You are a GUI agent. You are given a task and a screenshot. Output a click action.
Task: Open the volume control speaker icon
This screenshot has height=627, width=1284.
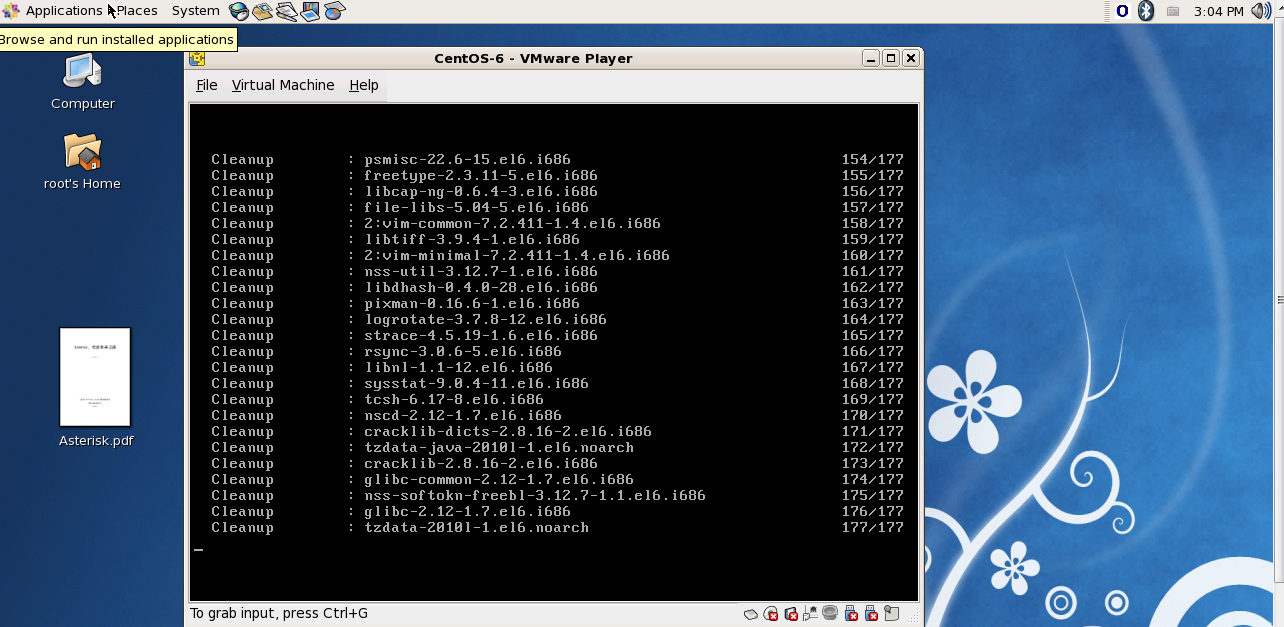(x=1260, y=11)
